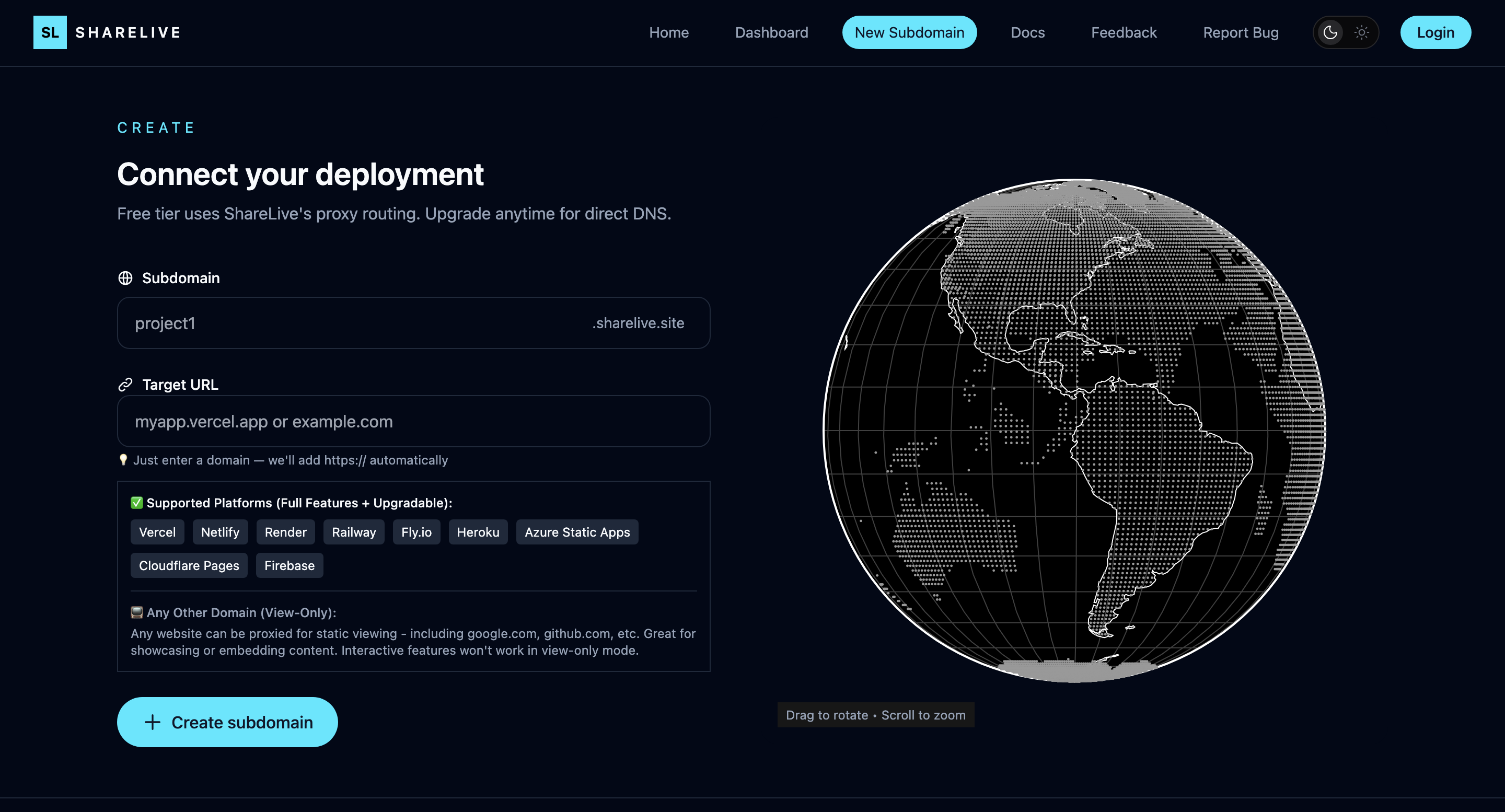Click the Railway platform chip
The width and height of the screenshot is (1505, 812).
click(354, 532)
